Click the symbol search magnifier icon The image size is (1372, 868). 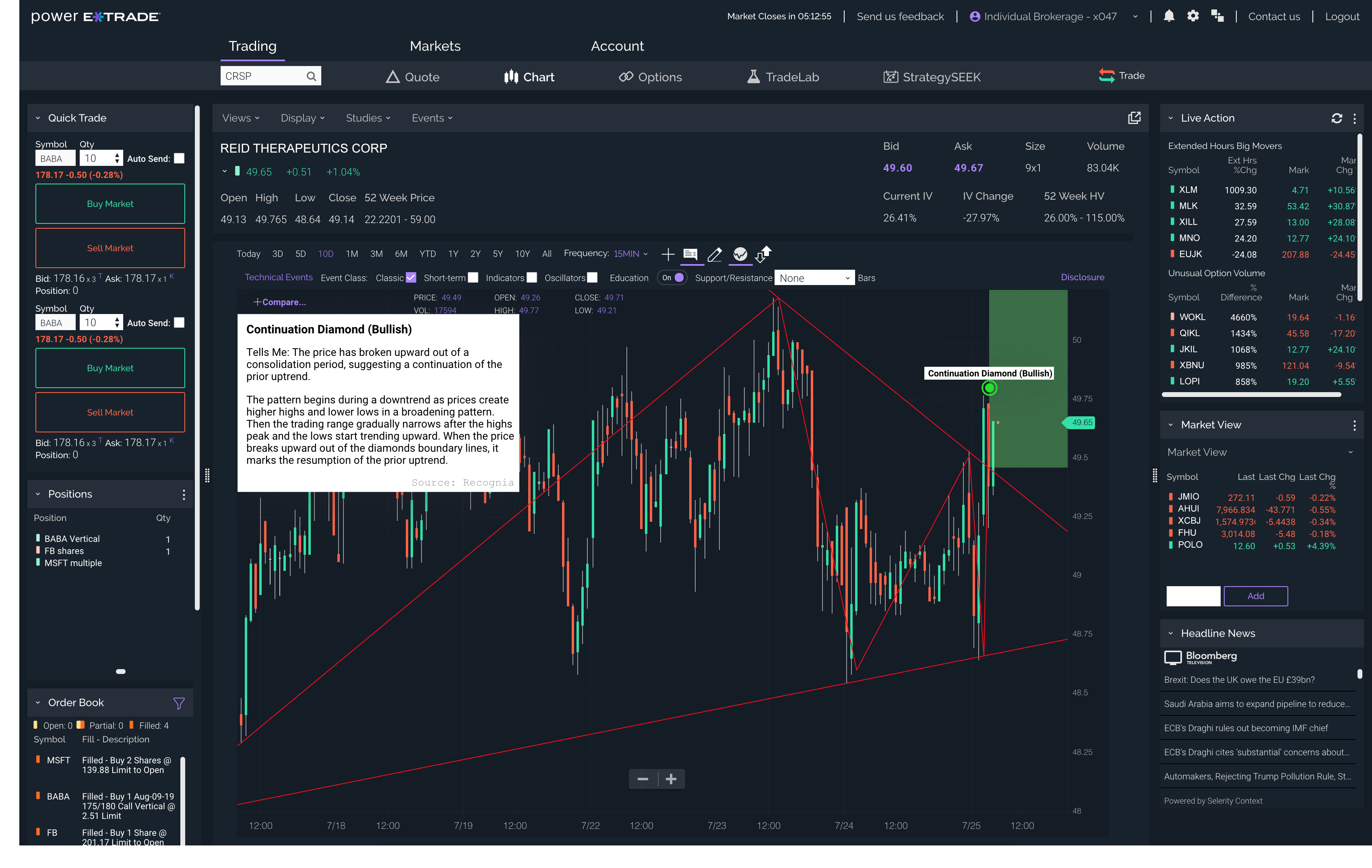pyautogui.click(x=311, y=76)
